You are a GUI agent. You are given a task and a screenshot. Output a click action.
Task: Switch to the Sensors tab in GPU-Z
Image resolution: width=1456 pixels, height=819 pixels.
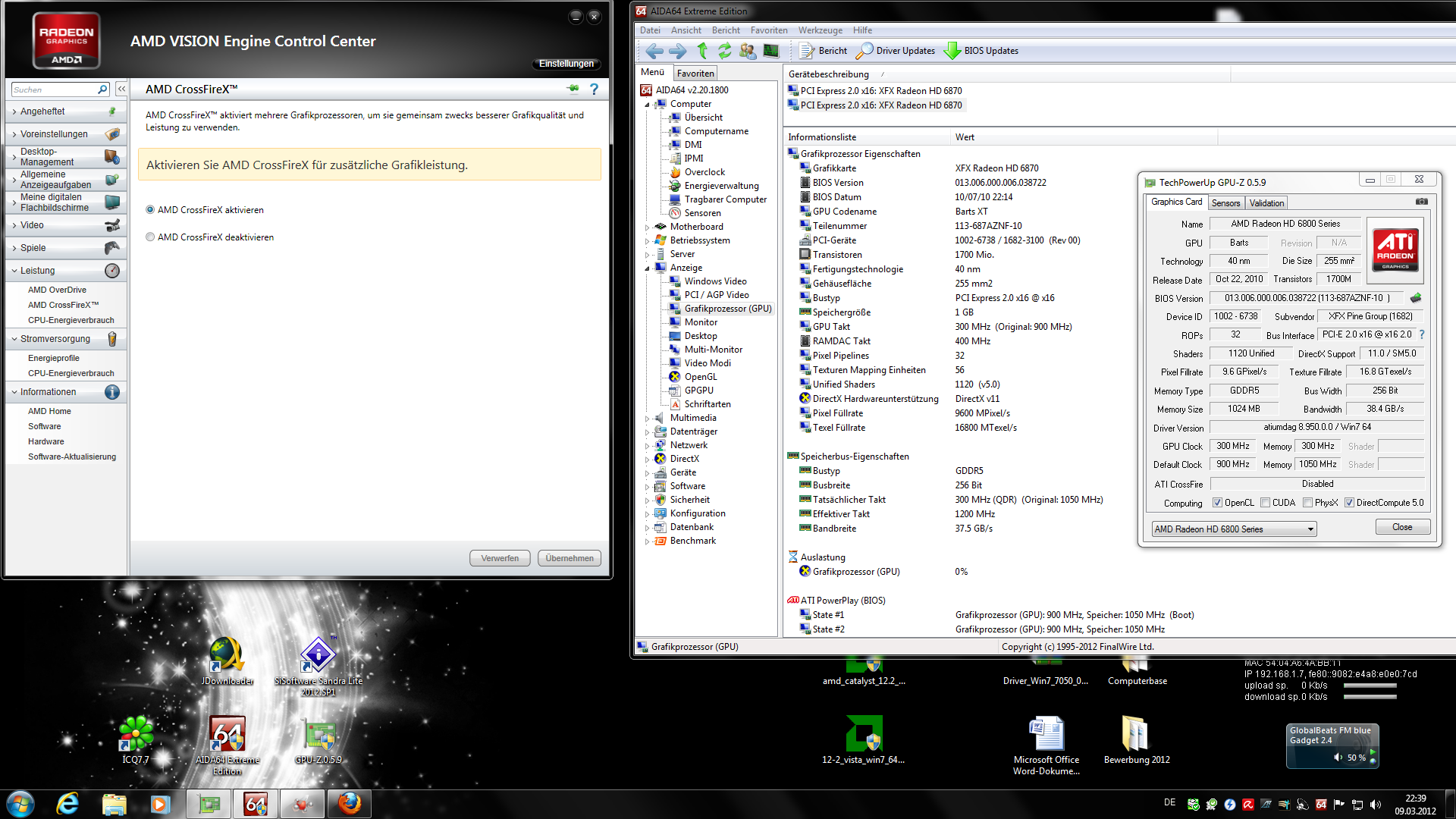(1225, 203)
